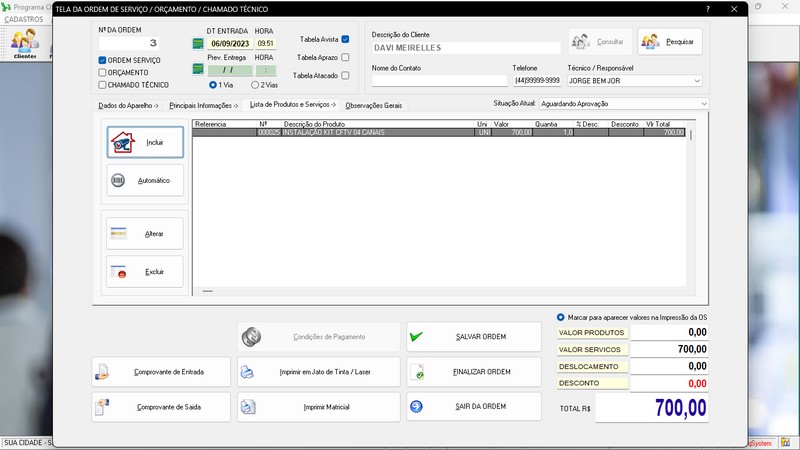Click the blue arrow Sair da Ordem icon
The width and height of the screenshot is (800, 450).
[416, 407]
